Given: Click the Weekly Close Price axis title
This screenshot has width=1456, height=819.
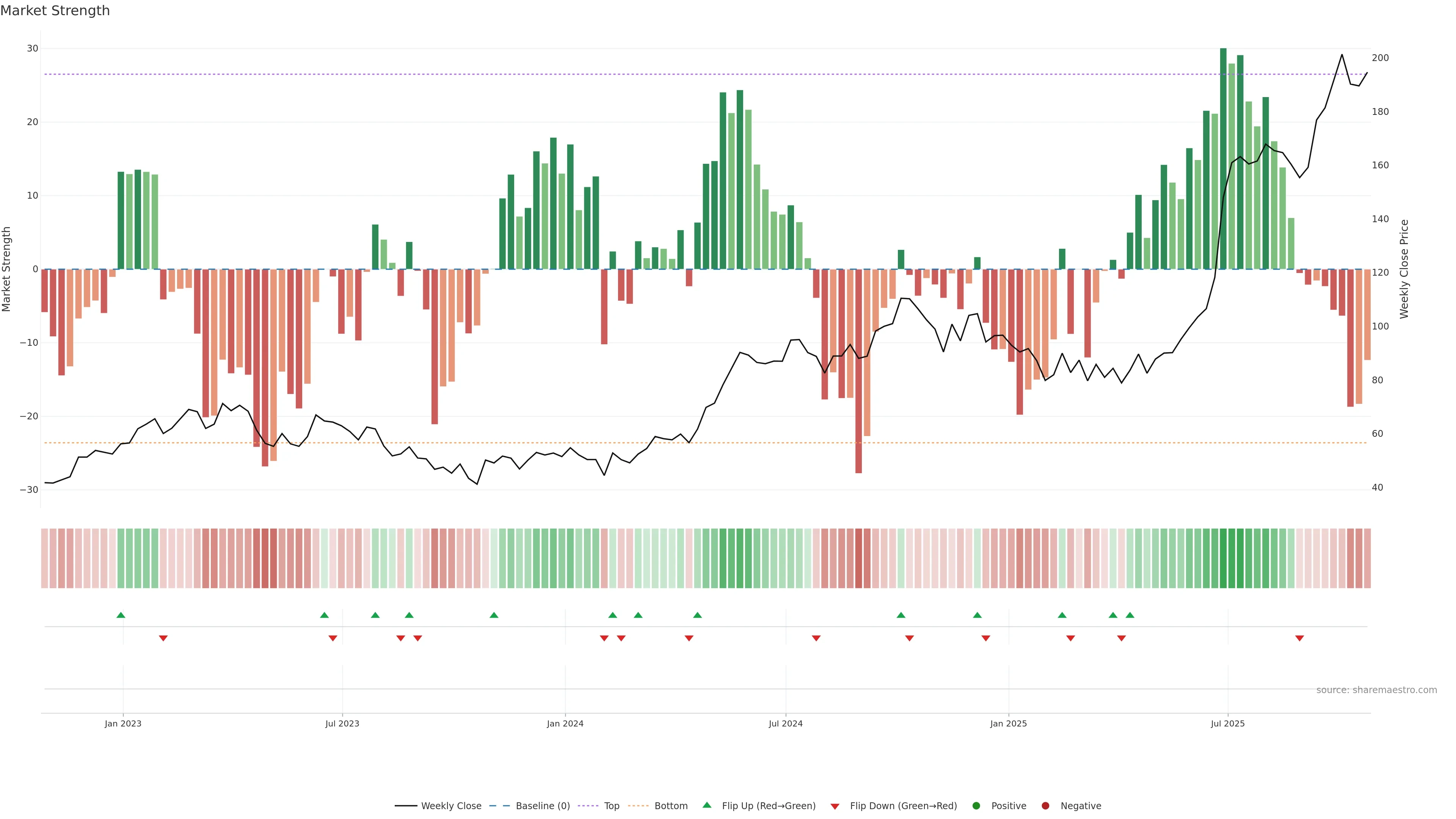Looking at the screenshot, I should (1404, 269).
